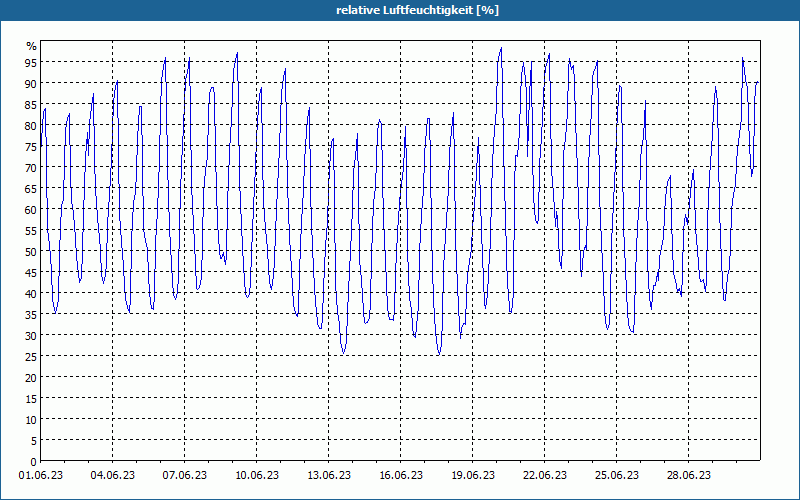
Task: Click the 25 value on the y-axis
Action: [x=31, y=357]
